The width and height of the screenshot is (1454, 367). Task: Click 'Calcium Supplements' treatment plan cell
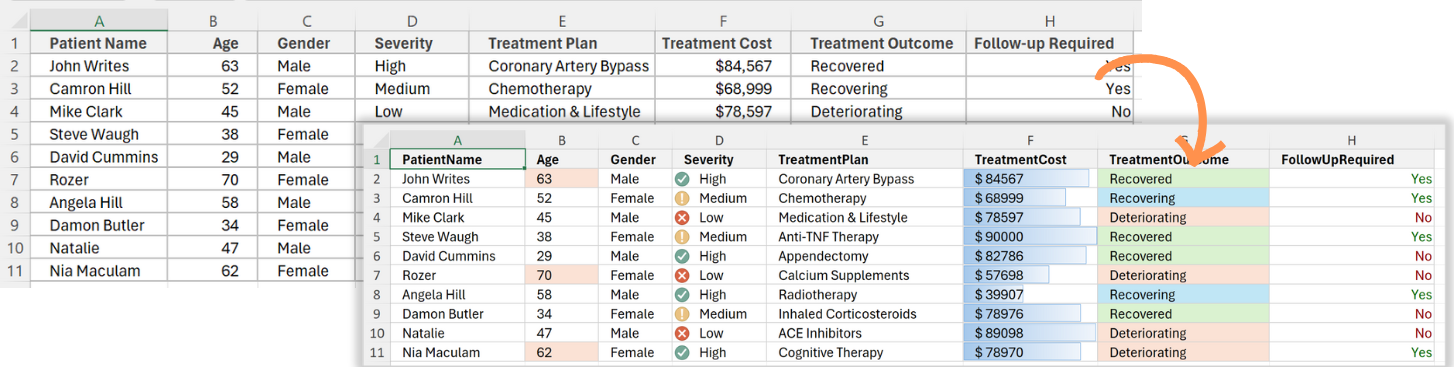(865, 275)
